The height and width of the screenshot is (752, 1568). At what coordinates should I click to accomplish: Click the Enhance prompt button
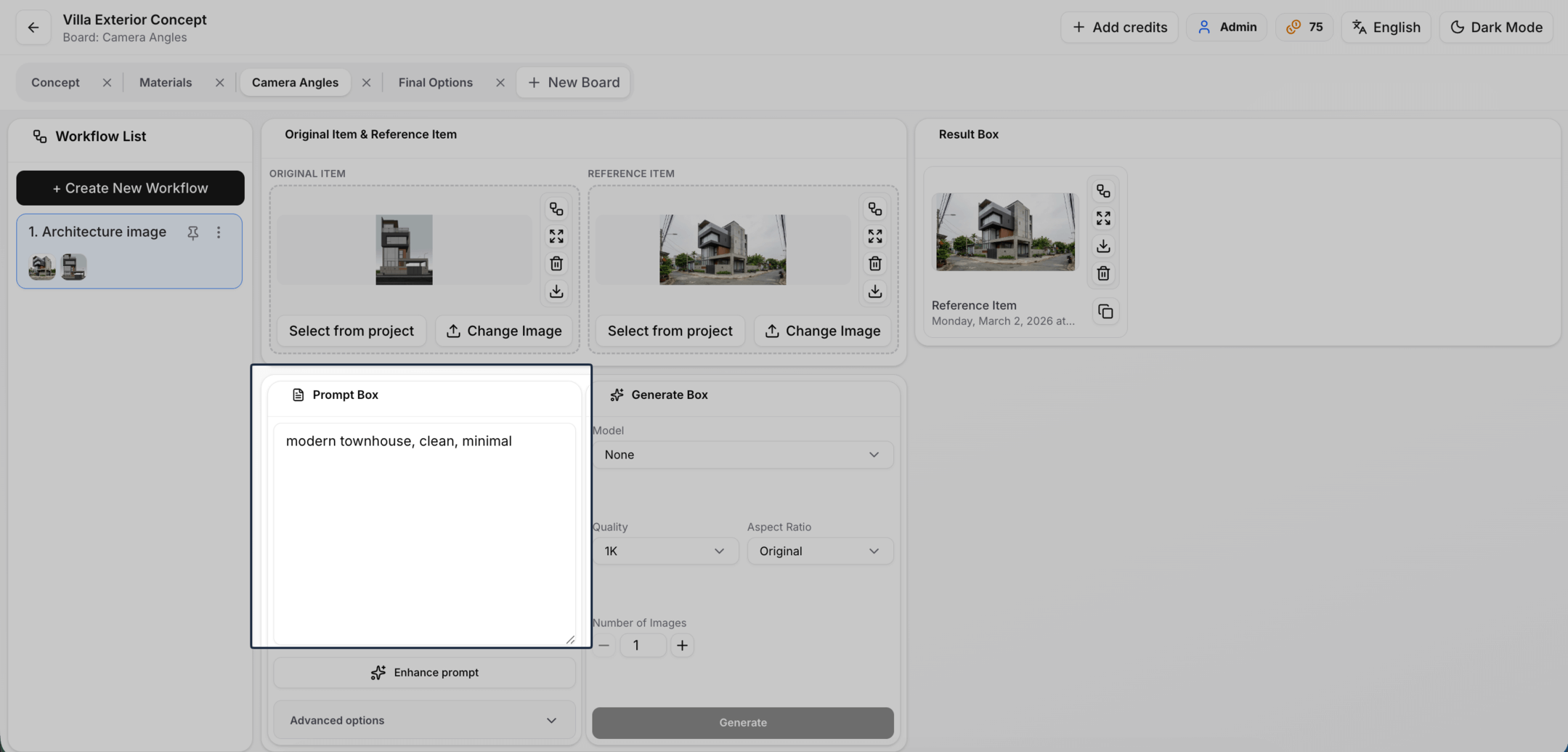point(424,673)
